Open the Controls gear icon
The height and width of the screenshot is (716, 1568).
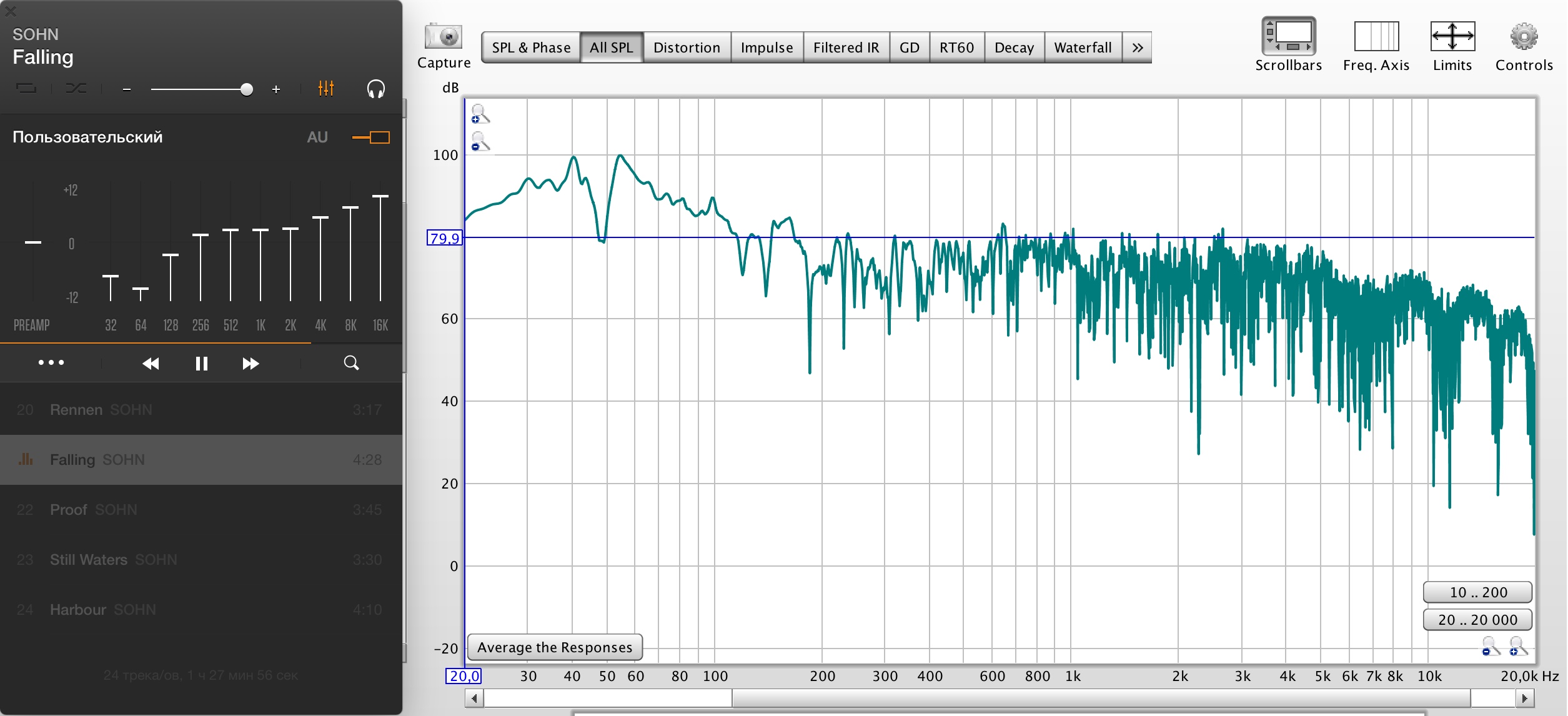[1523, 37]
